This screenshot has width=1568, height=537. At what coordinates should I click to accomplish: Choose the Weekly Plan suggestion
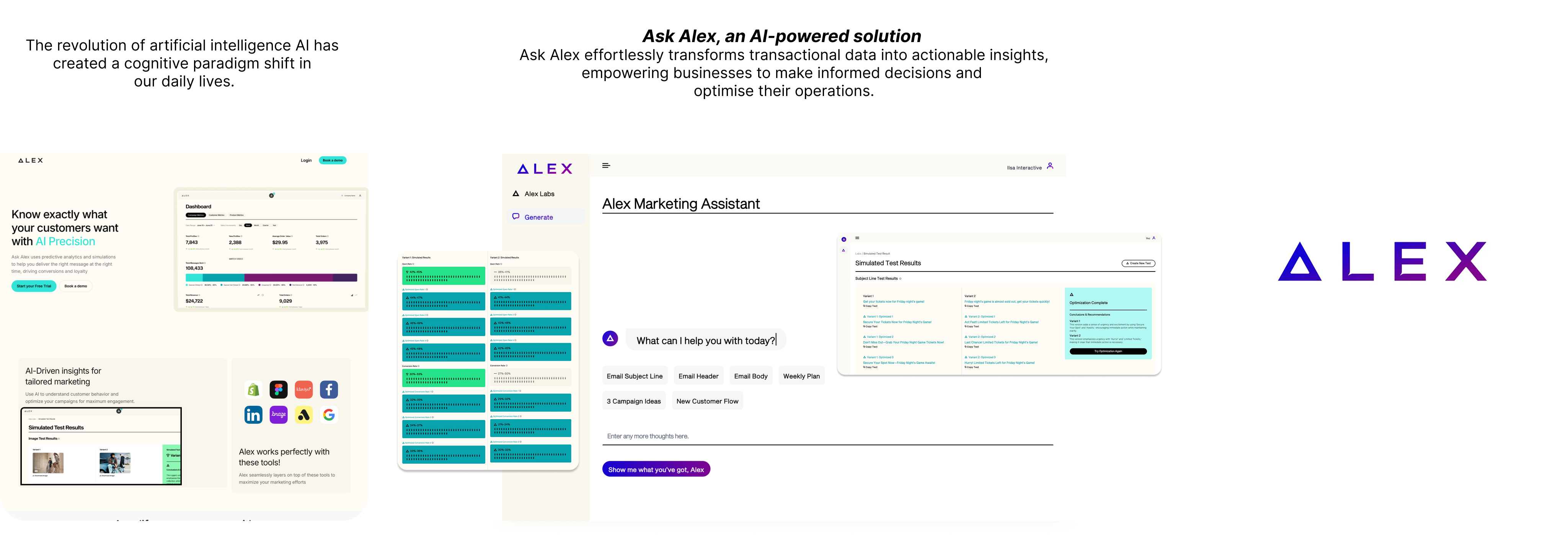(x=802, y=376)
